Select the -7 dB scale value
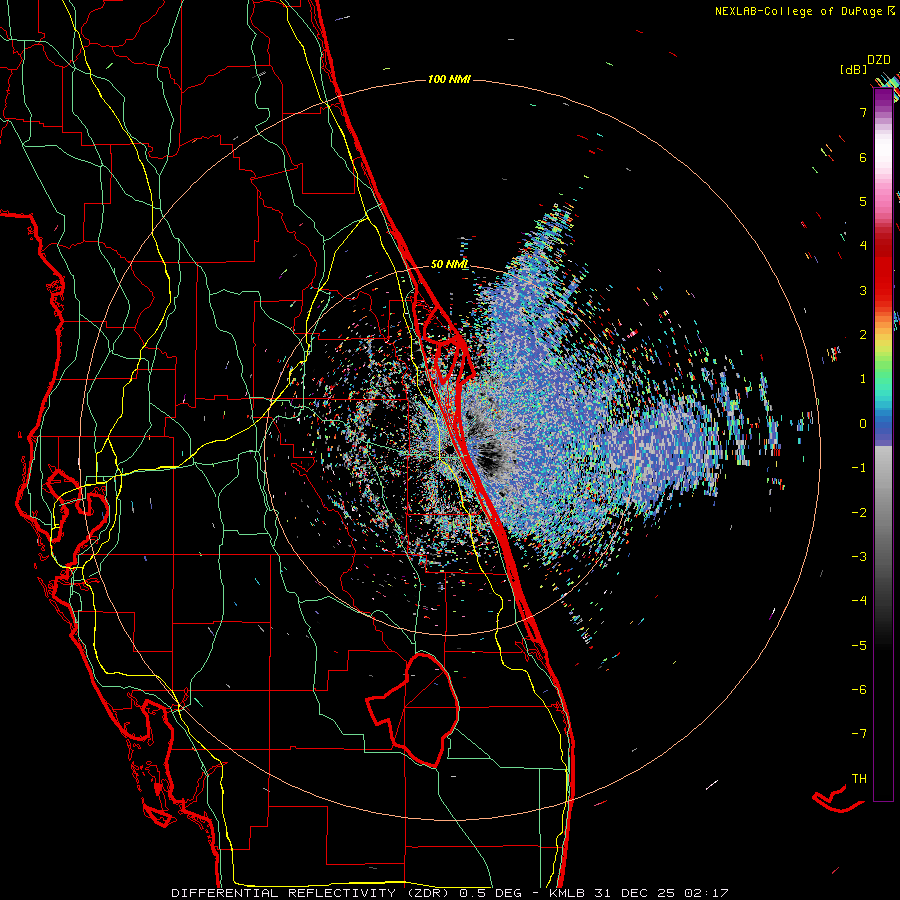This screenshot has width=900, height=900. (x=859, y=734)
